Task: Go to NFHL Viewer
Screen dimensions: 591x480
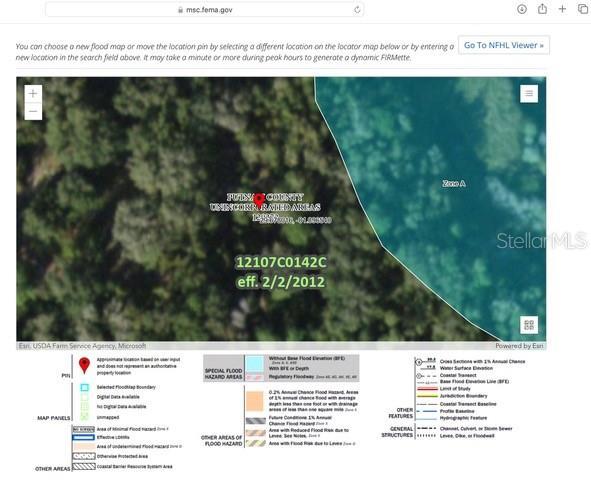Action: [504, 45]
